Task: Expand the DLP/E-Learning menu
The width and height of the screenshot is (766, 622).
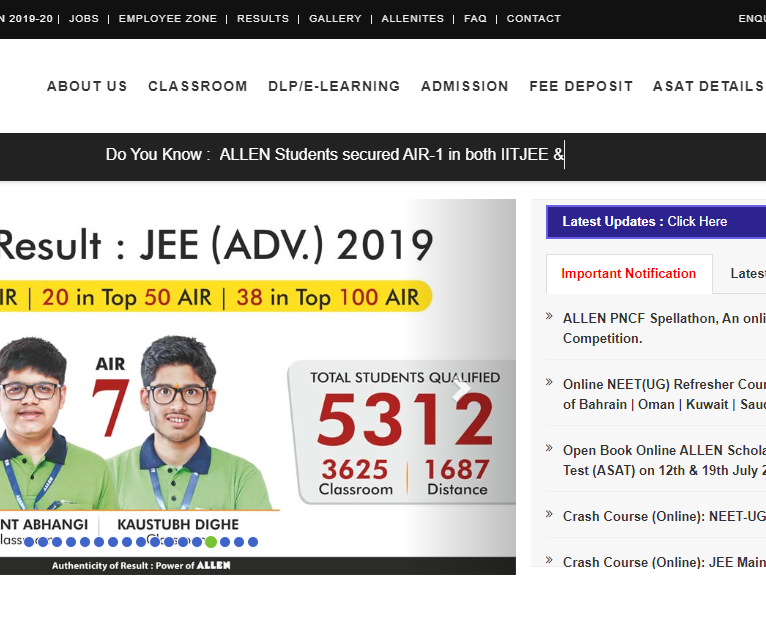Action: (x=334, y=86)
